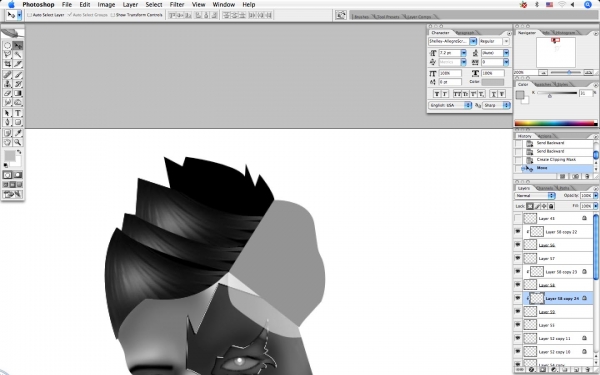
Task: Open layer Opacity dropdown arrow
Action: pos(595,196)
